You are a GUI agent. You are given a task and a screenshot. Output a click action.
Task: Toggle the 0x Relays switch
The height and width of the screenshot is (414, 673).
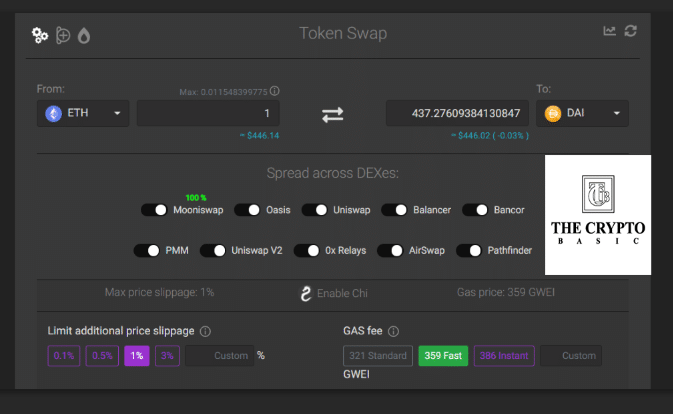click(306, 251)
